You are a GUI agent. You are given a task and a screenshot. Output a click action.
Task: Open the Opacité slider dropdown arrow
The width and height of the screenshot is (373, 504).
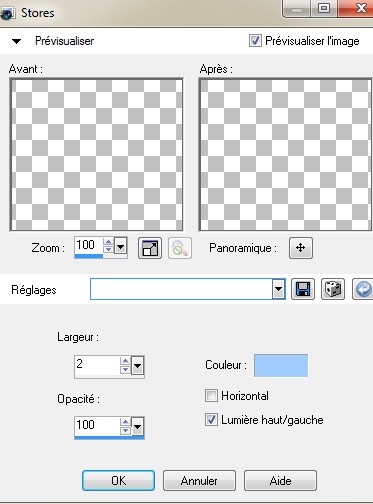[x=137, y=427]
